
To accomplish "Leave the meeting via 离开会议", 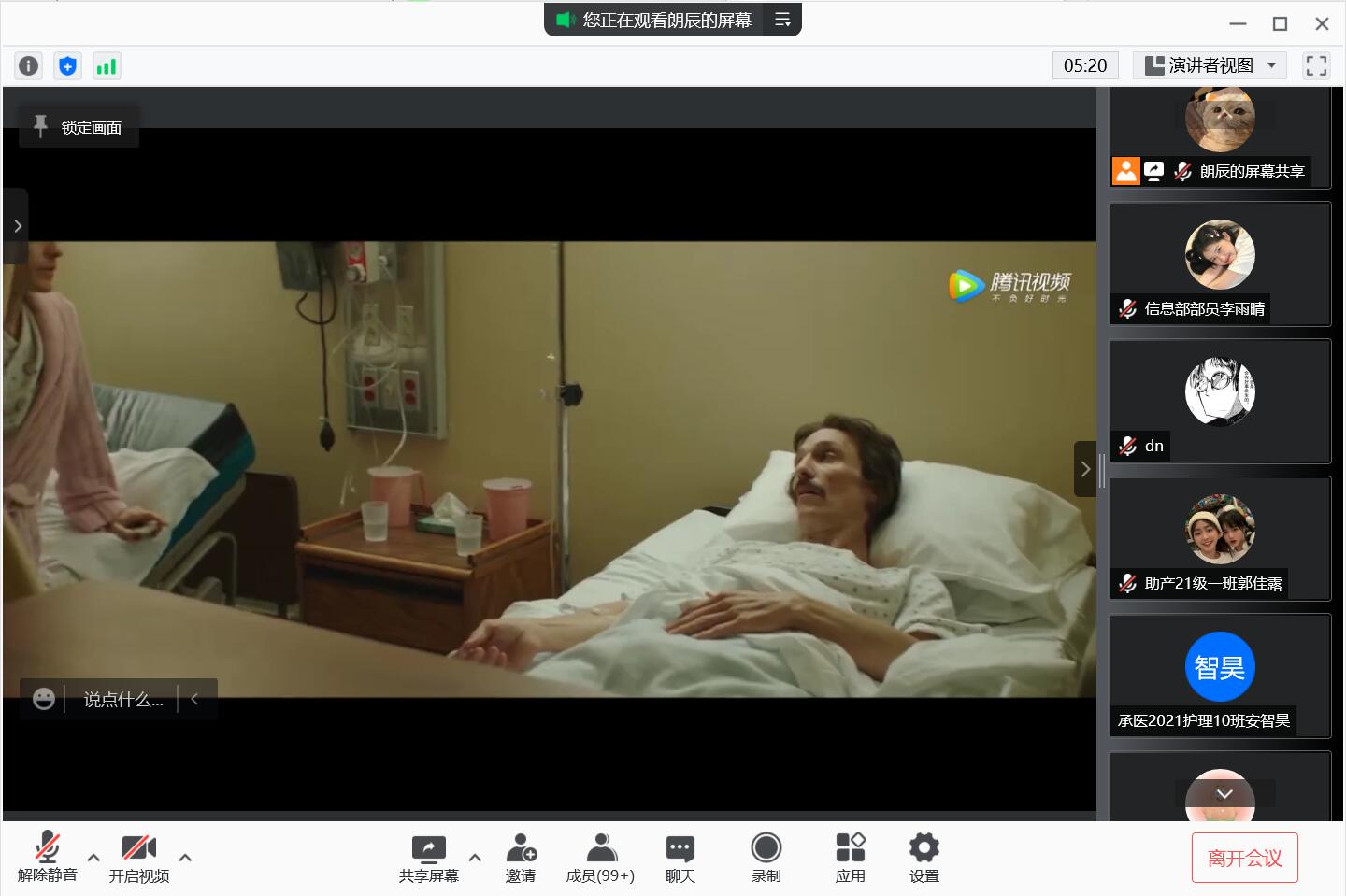I will tap(1244, 858).
